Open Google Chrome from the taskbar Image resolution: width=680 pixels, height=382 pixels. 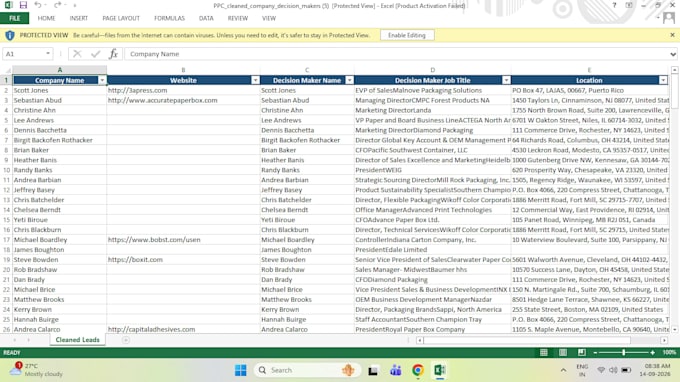(x=418, y=370)
